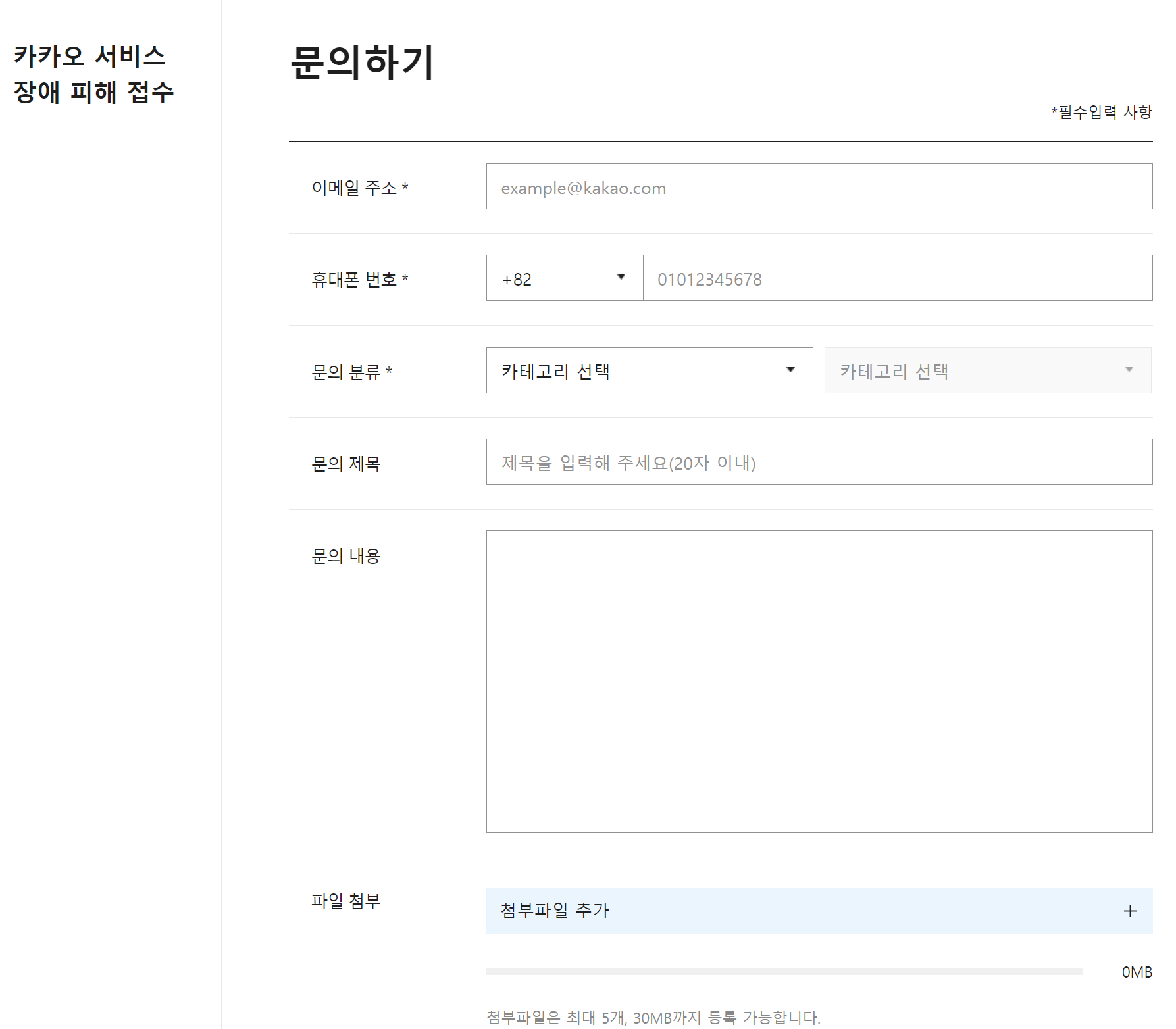Click the 문의 내용 content text area
Viewport: 1176px width, 1029px height.
819,682
